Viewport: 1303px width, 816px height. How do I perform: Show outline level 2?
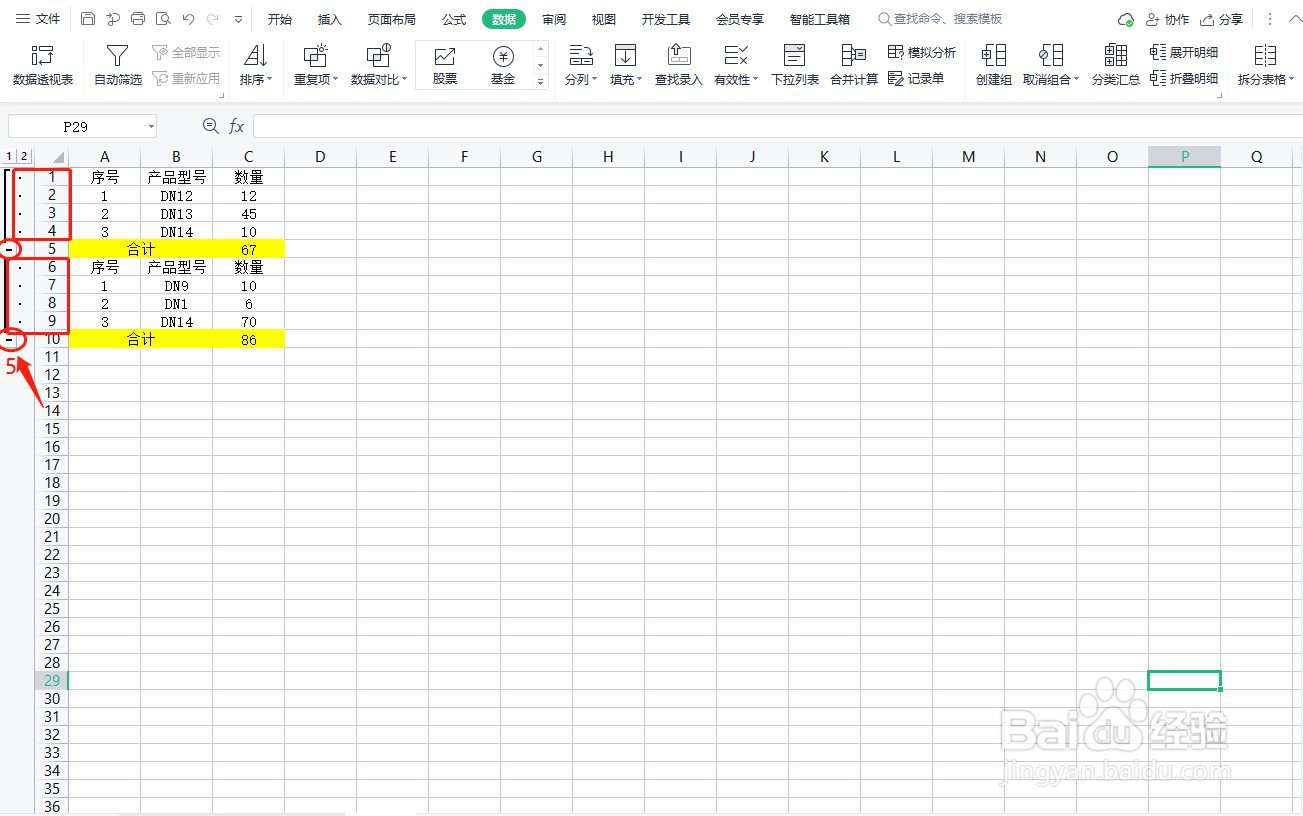[25, 157]
